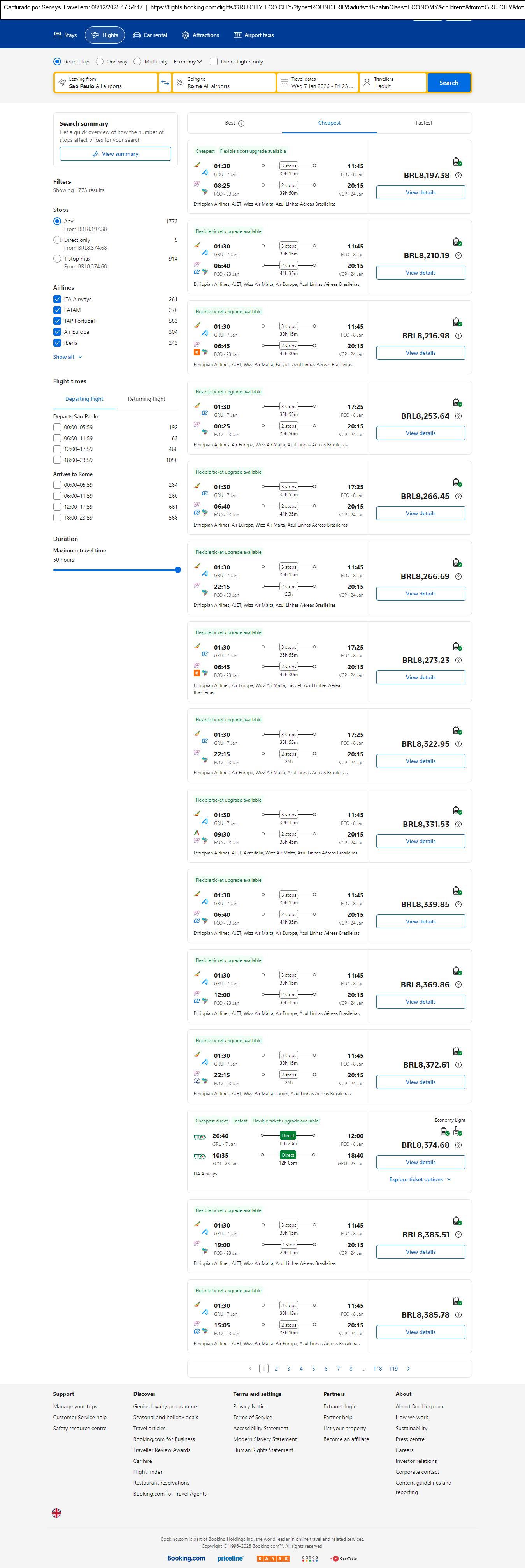This screenshot has height=1568, width=525.
Task: Tick the 18:00–23:59 Departs Sao Paulo checkbox
Action: 57,460
